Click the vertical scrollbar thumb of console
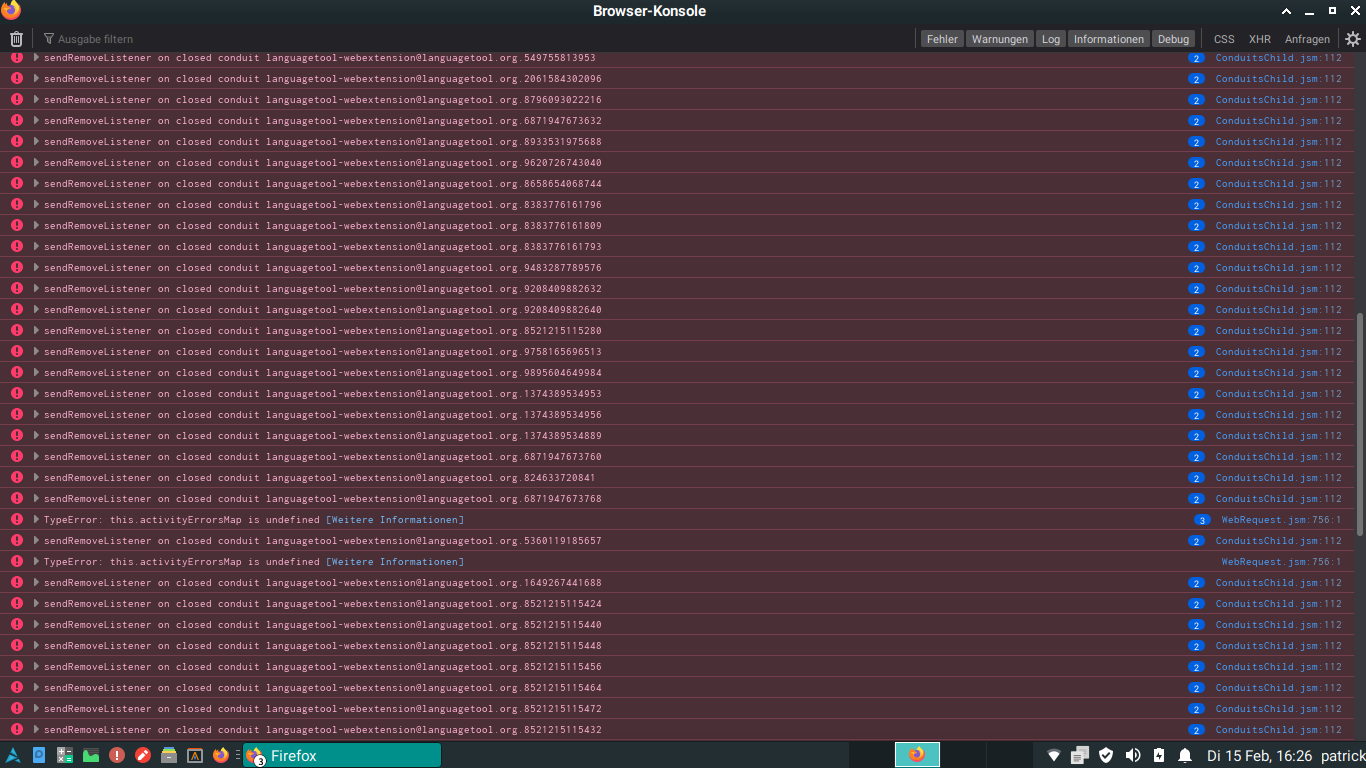The width and height of the screenshot is (1366, 768). pos(1360,425)
